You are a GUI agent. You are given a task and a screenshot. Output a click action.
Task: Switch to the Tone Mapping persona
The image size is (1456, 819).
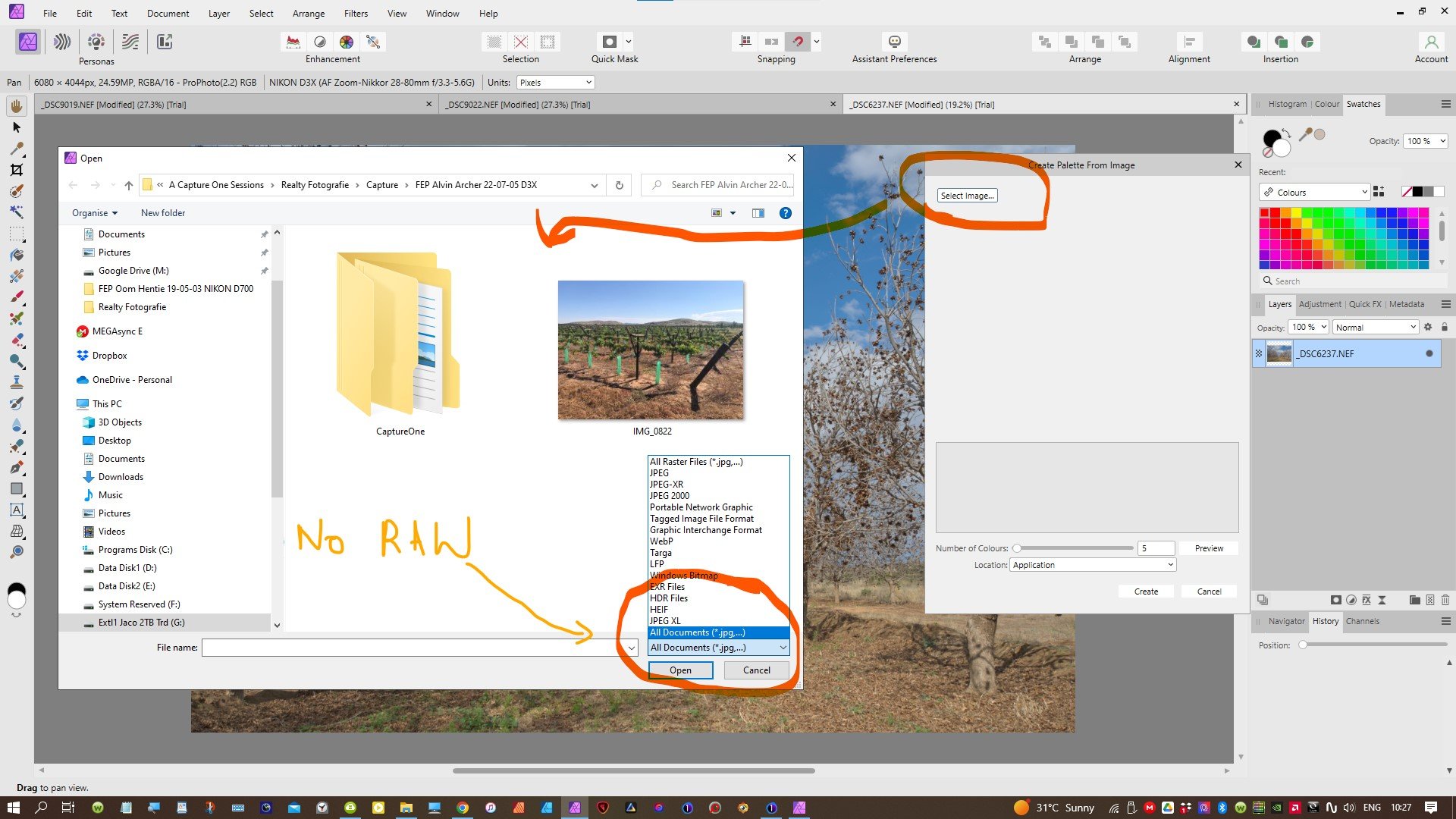point(130,42)
